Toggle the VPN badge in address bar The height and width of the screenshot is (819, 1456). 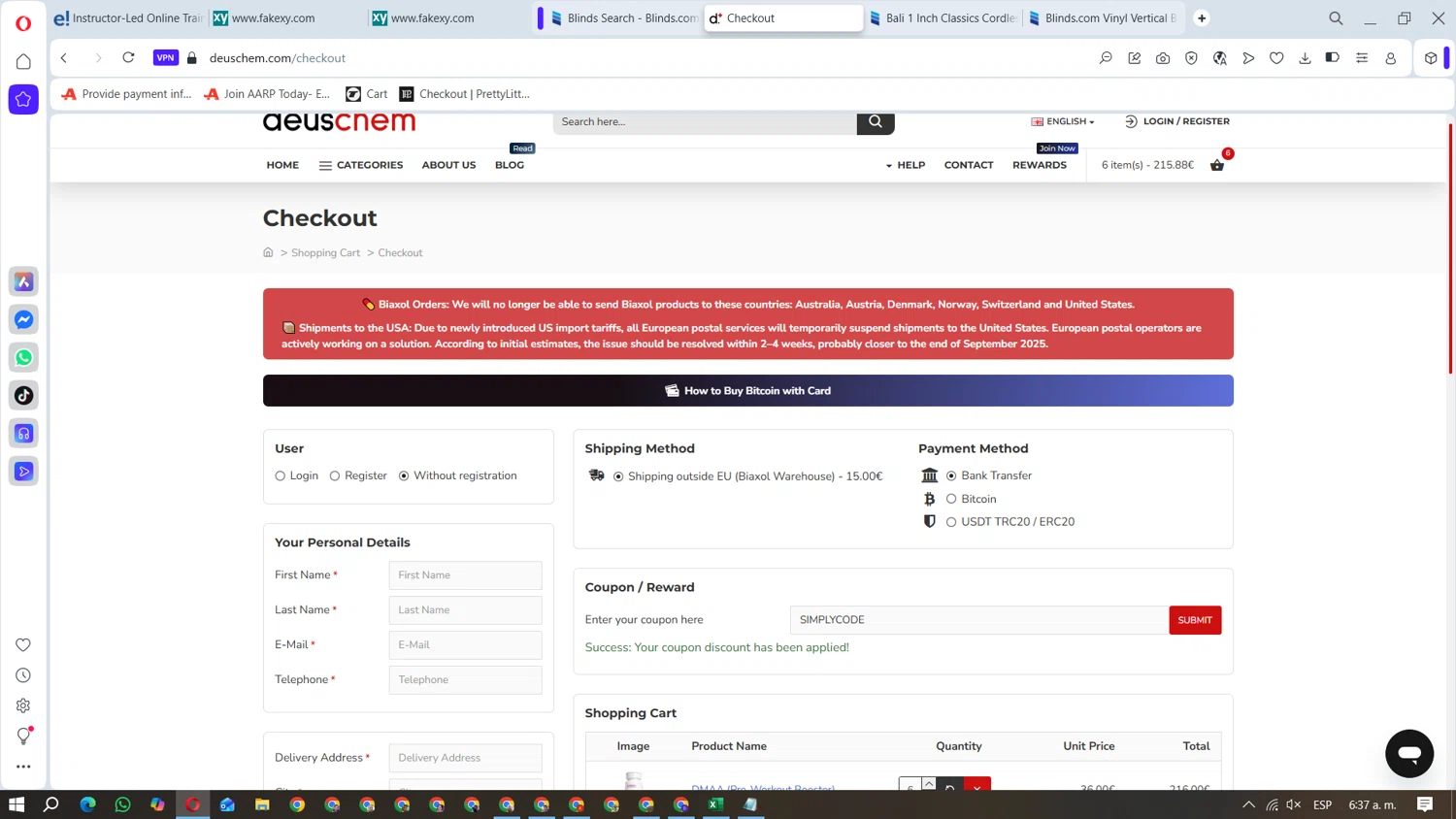pos(166,58)
